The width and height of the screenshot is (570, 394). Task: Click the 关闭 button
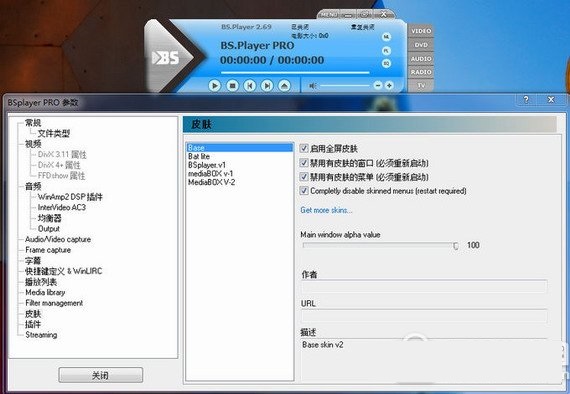101,375
